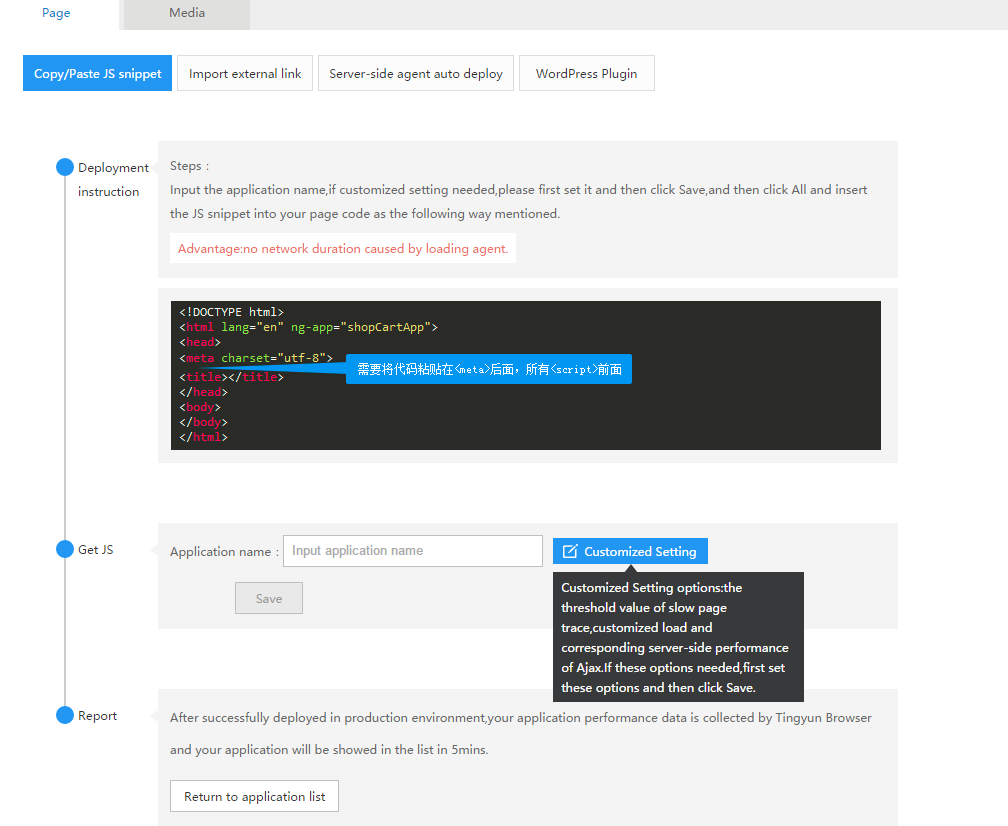Click the red Advantage note text
Image resolution: width=1008 pixels, height=826 pixels.
(343, 249)
